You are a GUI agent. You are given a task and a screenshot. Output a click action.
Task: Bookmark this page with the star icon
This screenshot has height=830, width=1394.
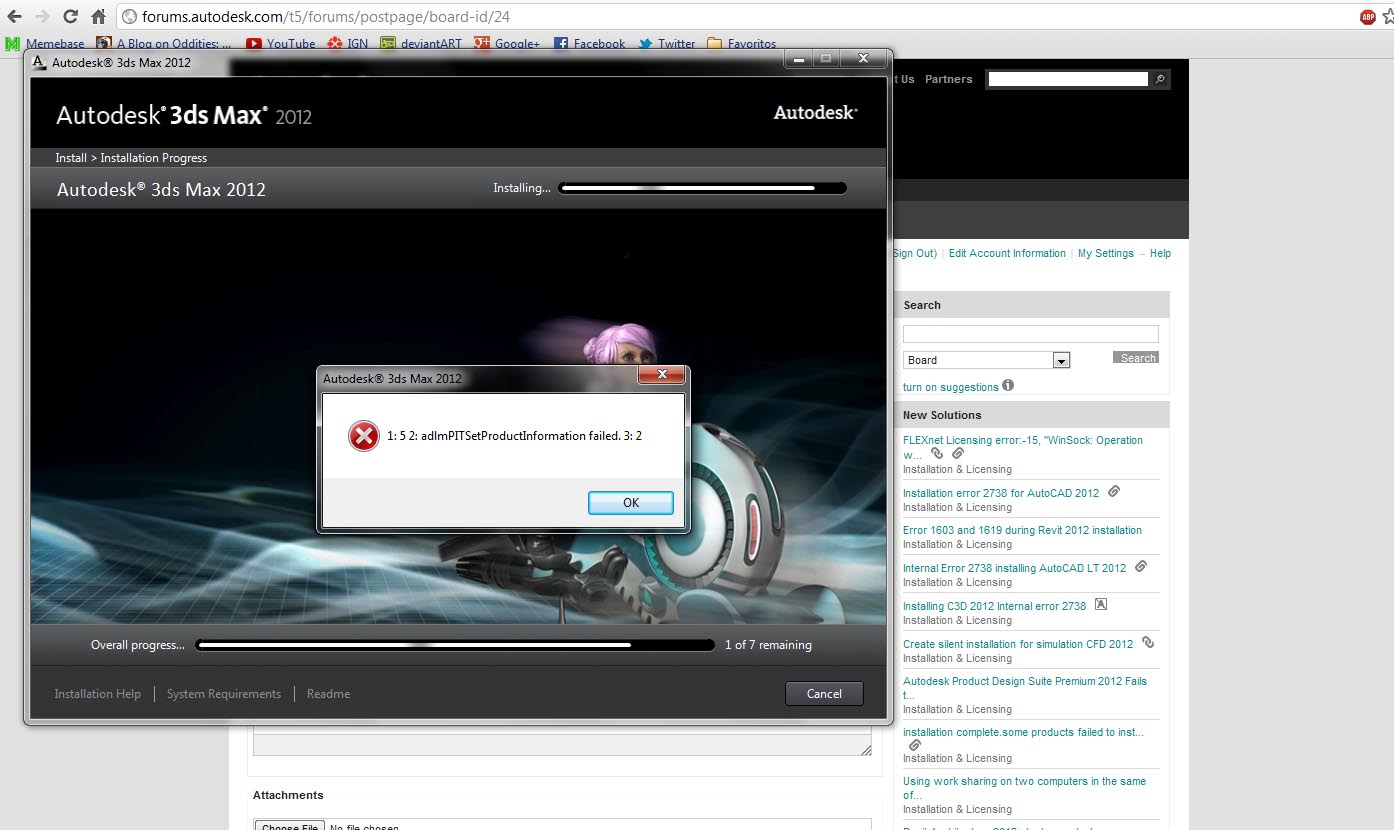coord(1388,17)
